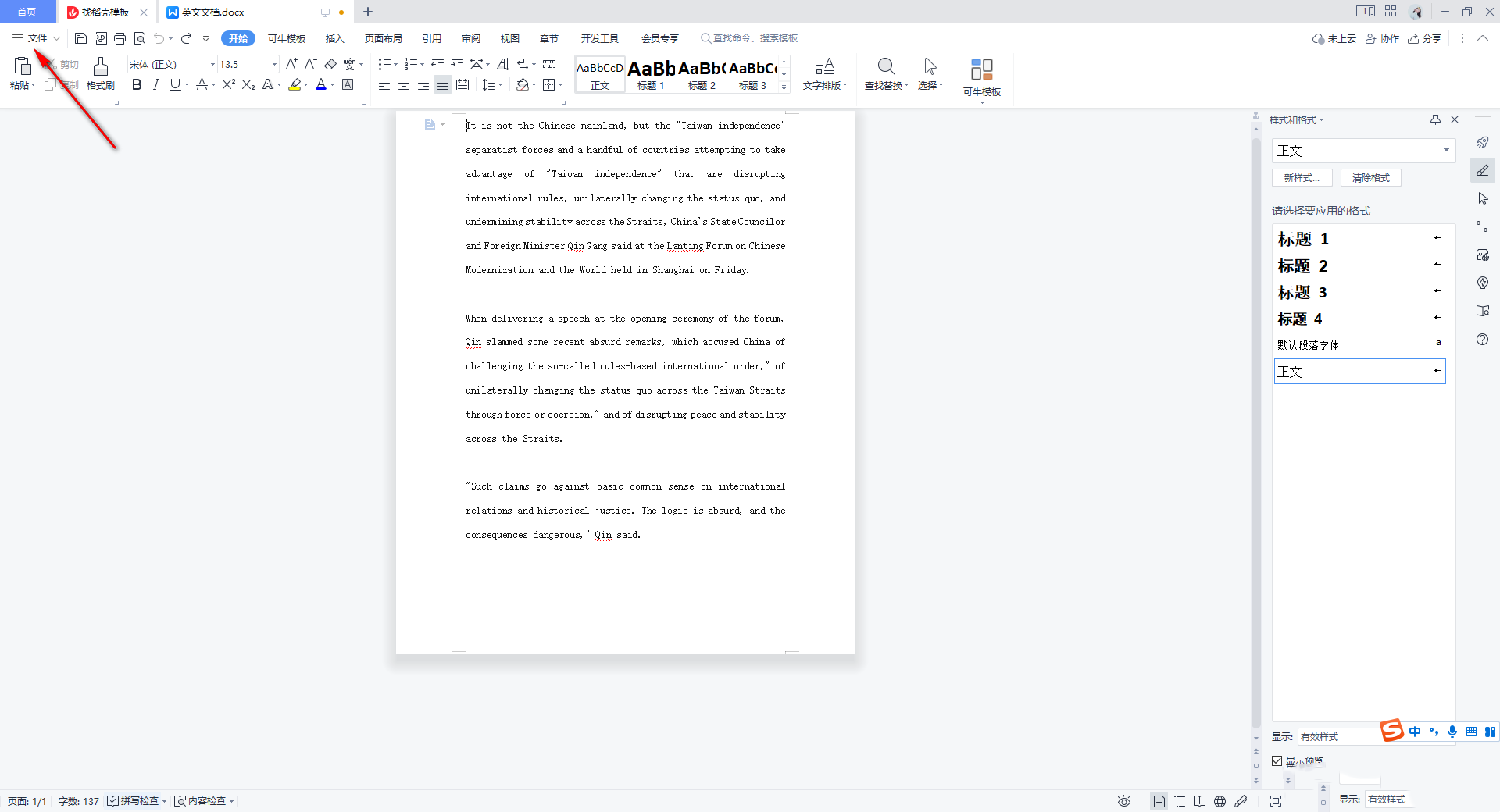Click the clear formatting eraser icon
1500x812 pixels.
click(330, 65)
